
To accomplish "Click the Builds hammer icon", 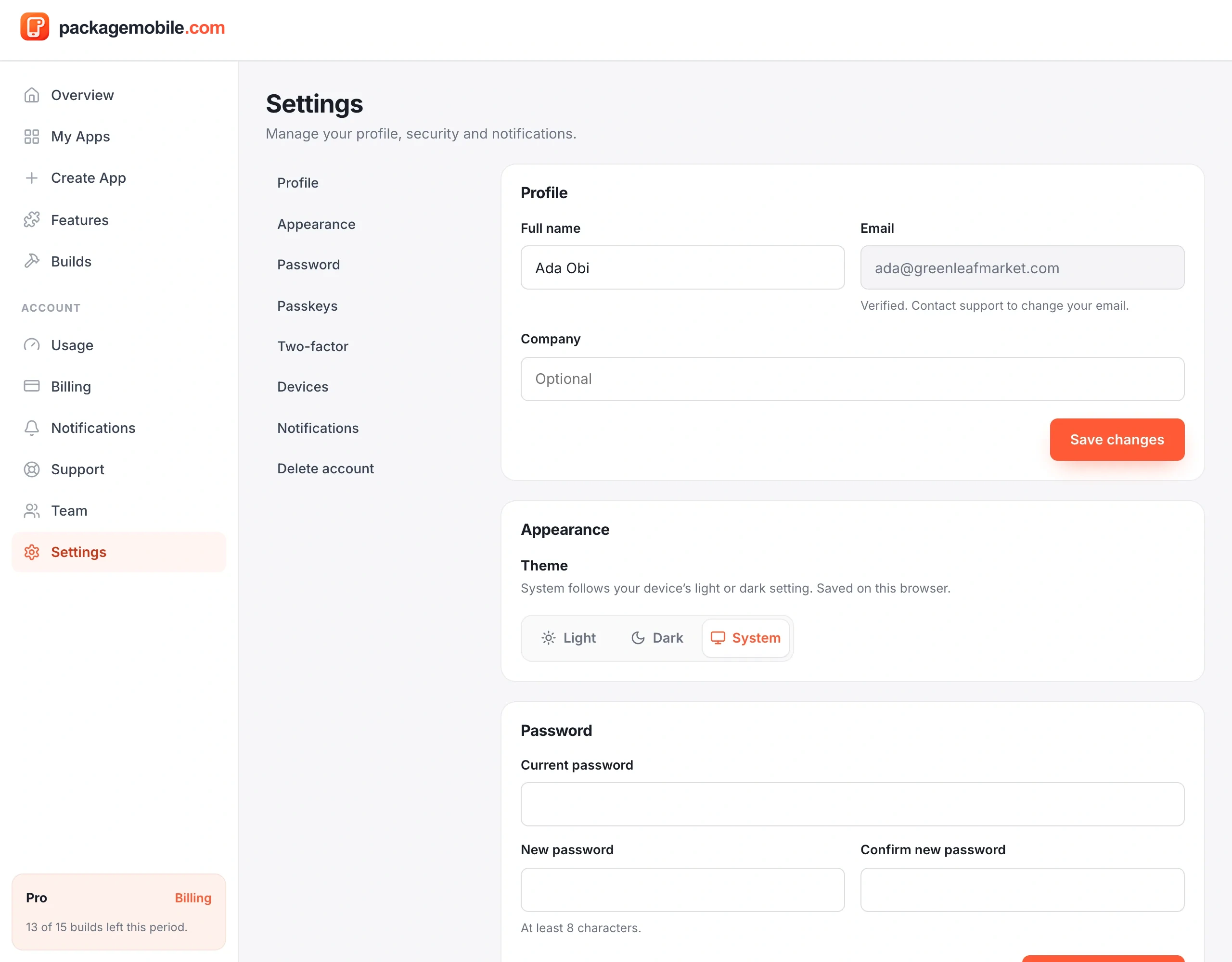I will tap(32, 261).
